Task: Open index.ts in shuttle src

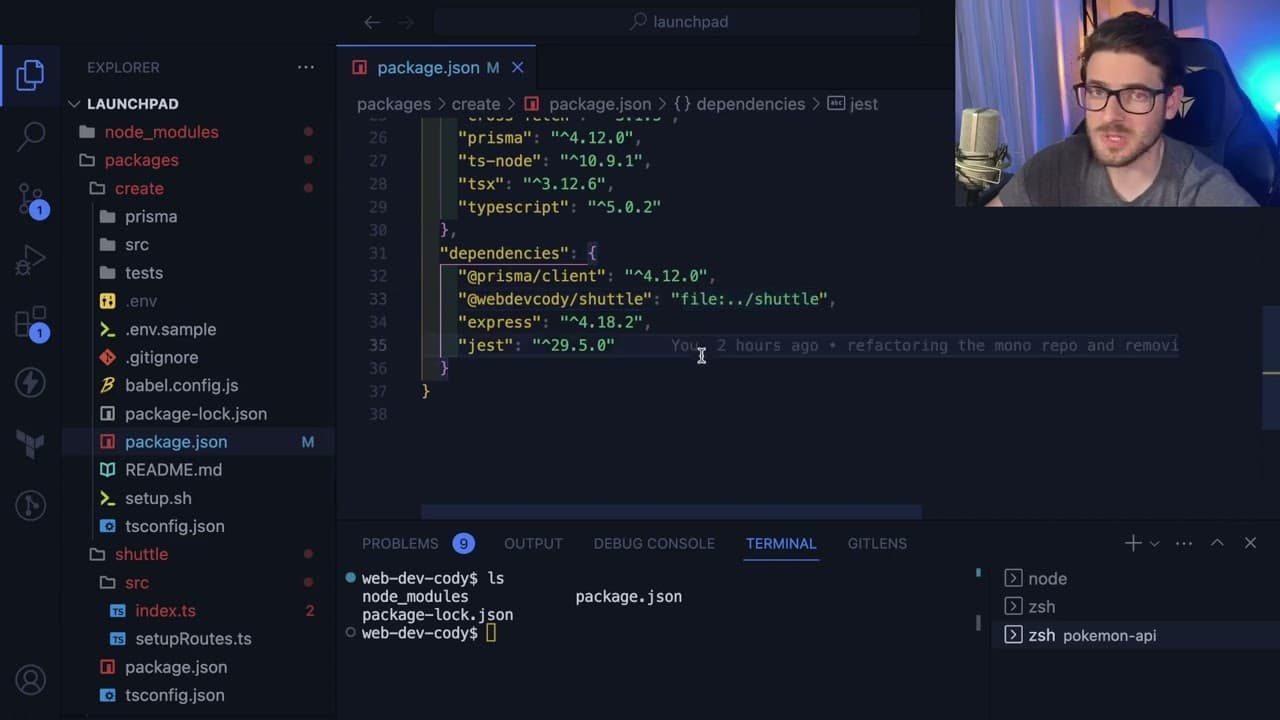Action: point(198,610)
